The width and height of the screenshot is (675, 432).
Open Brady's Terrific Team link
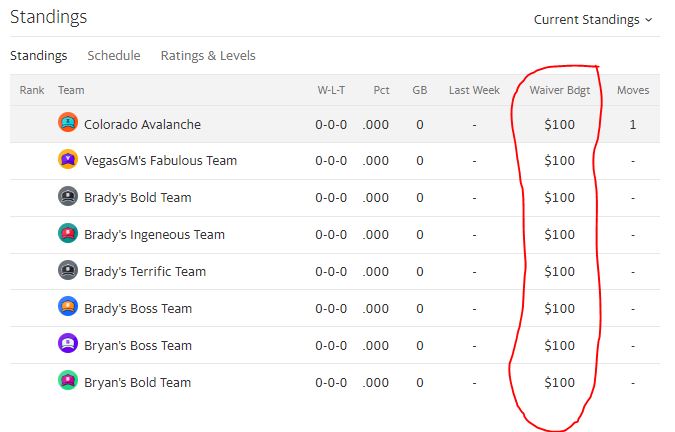click(x=144, y=272)
